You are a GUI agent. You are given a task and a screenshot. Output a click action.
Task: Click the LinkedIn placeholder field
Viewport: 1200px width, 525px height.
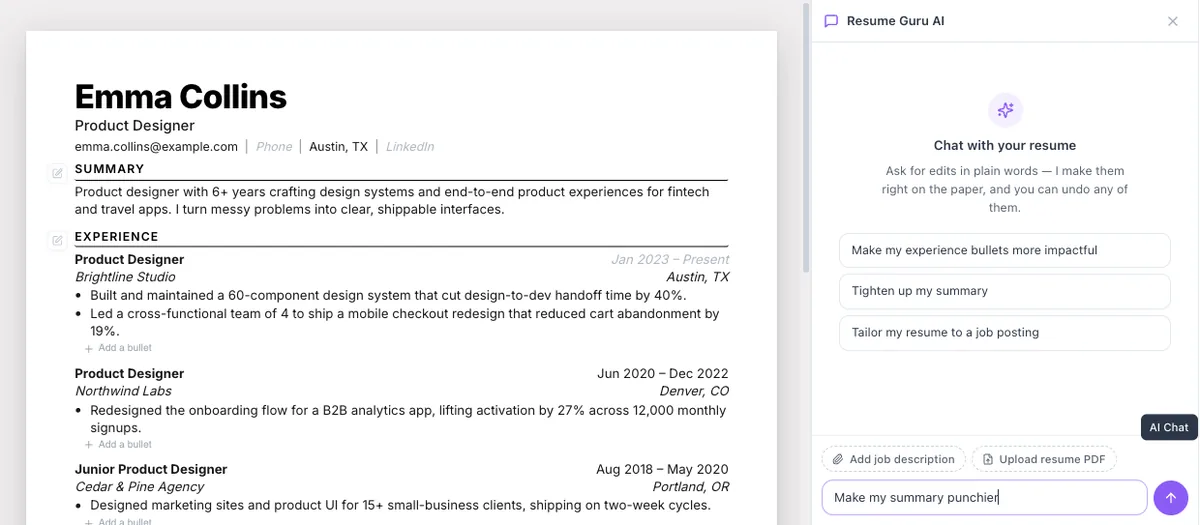(410, 146)
